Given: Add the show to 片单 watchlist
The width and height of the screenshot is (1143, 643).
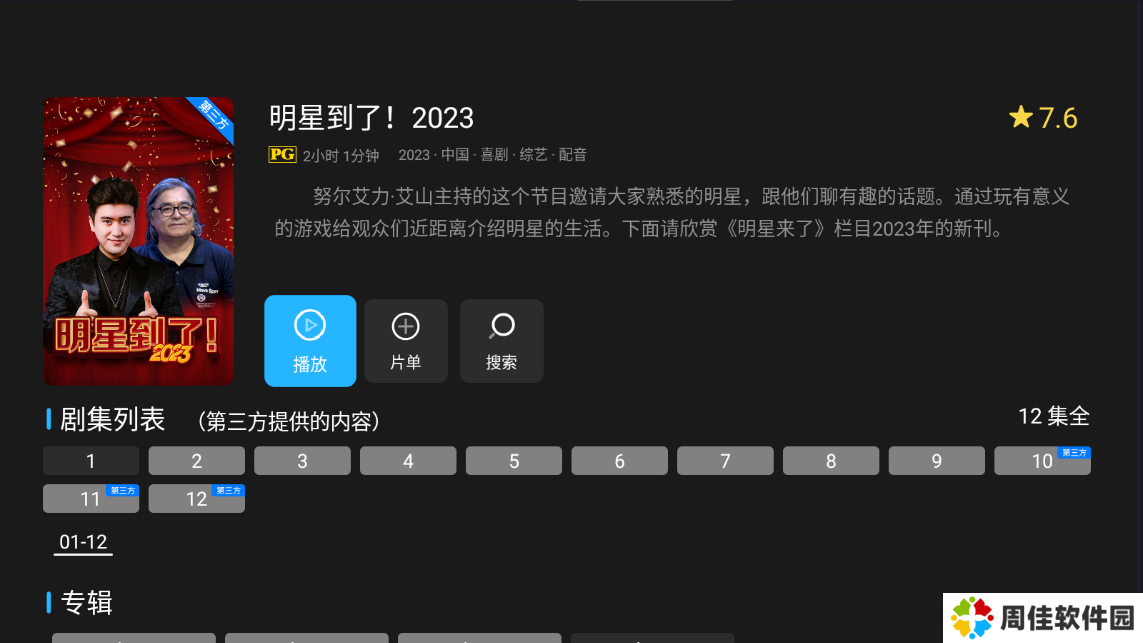Looking at the screenshot, I should coord(406,341).
